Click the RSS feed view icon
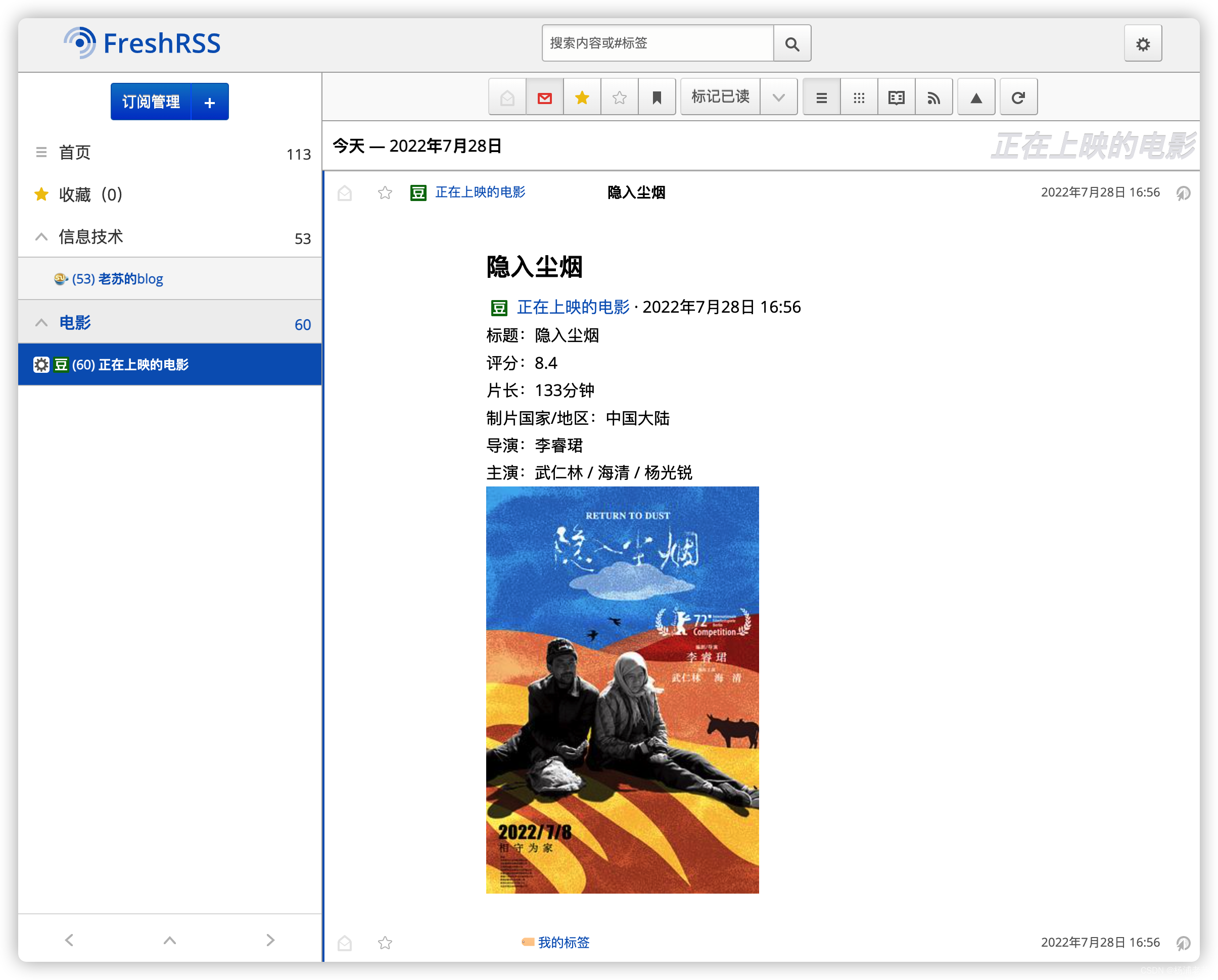 (933, 96)
